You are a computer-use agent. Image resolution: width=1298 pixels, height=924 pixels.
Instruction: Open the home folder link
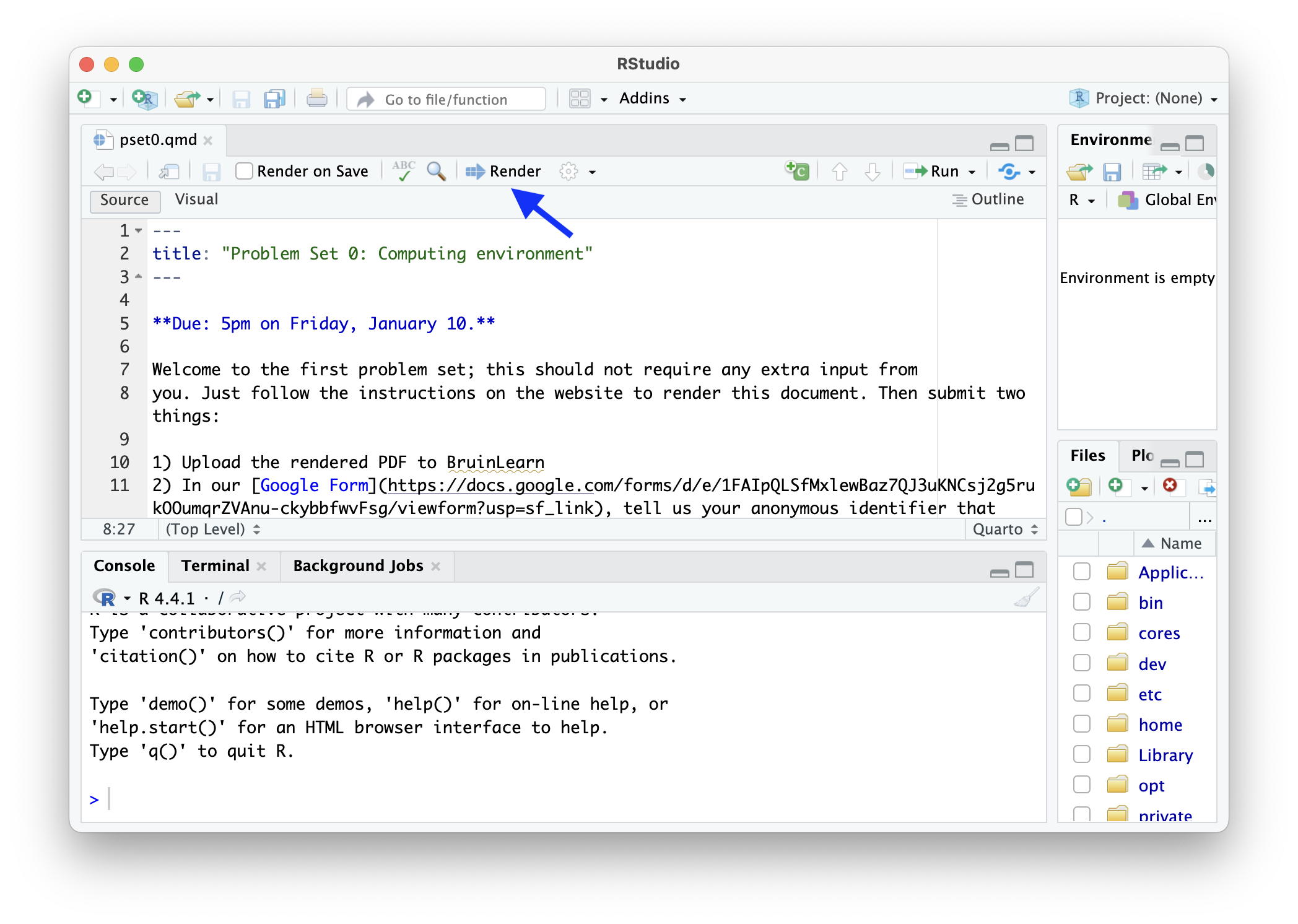1160,725
